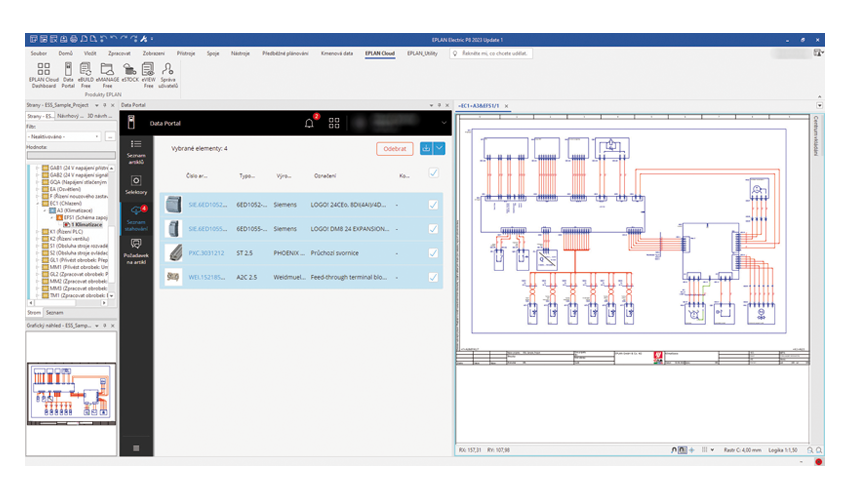Open the Strany panel options dropdown arrow

96,105
